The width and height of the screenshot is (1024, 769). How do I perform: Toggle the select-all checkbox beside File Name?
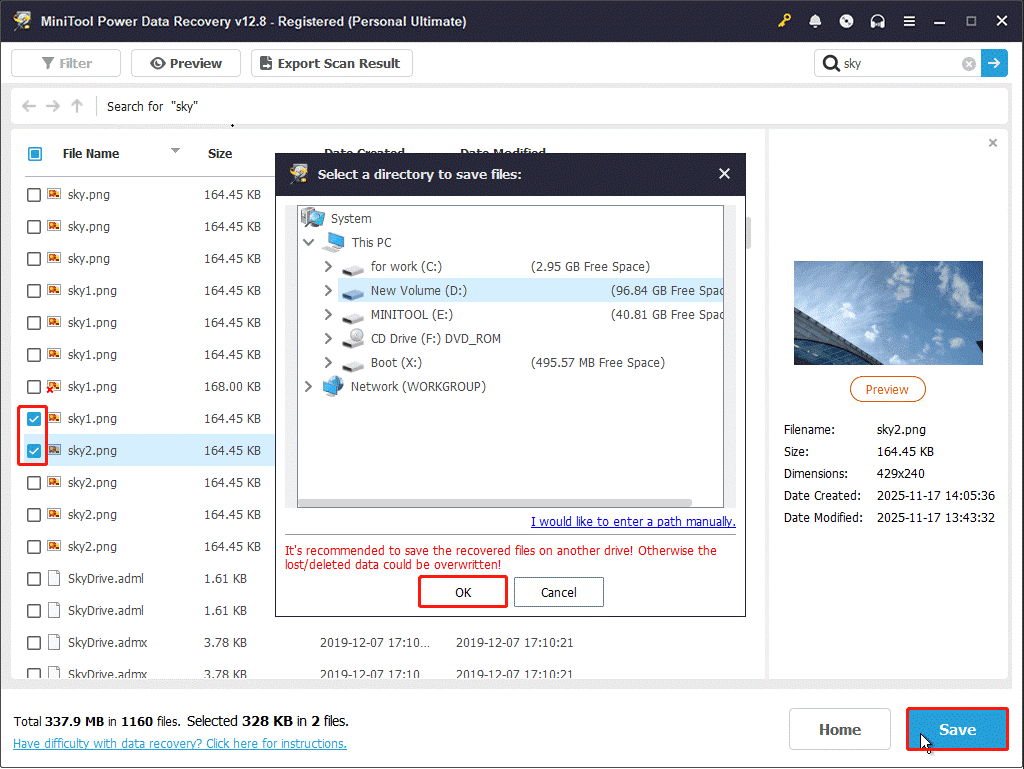click(34, 153)
